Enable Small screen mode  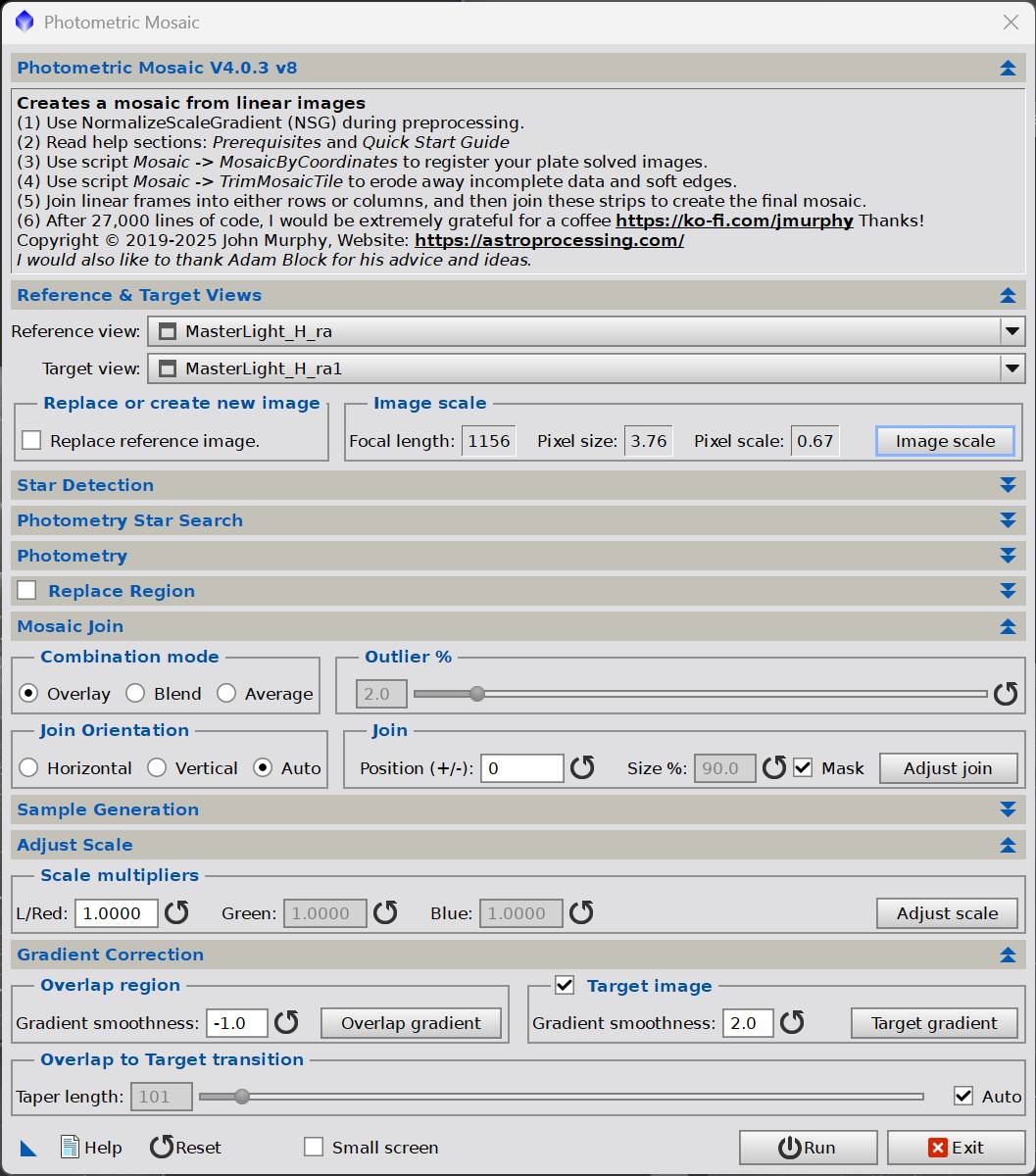coord(314,1147)
